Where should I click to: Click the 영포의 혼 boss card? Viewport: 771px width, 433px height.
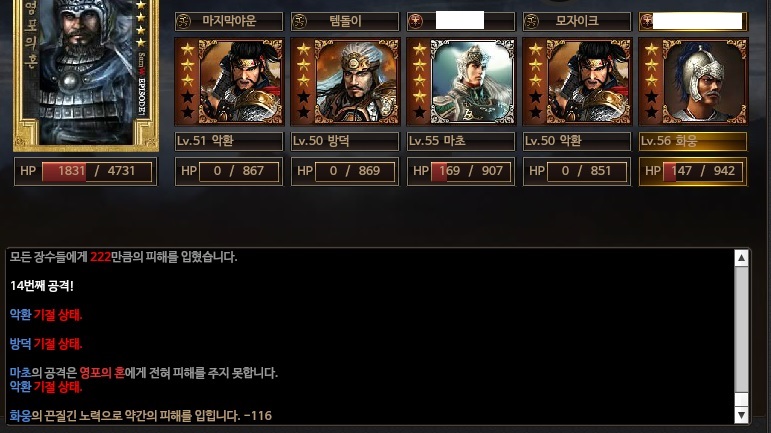pyautogui.click(x=86, y=74)
